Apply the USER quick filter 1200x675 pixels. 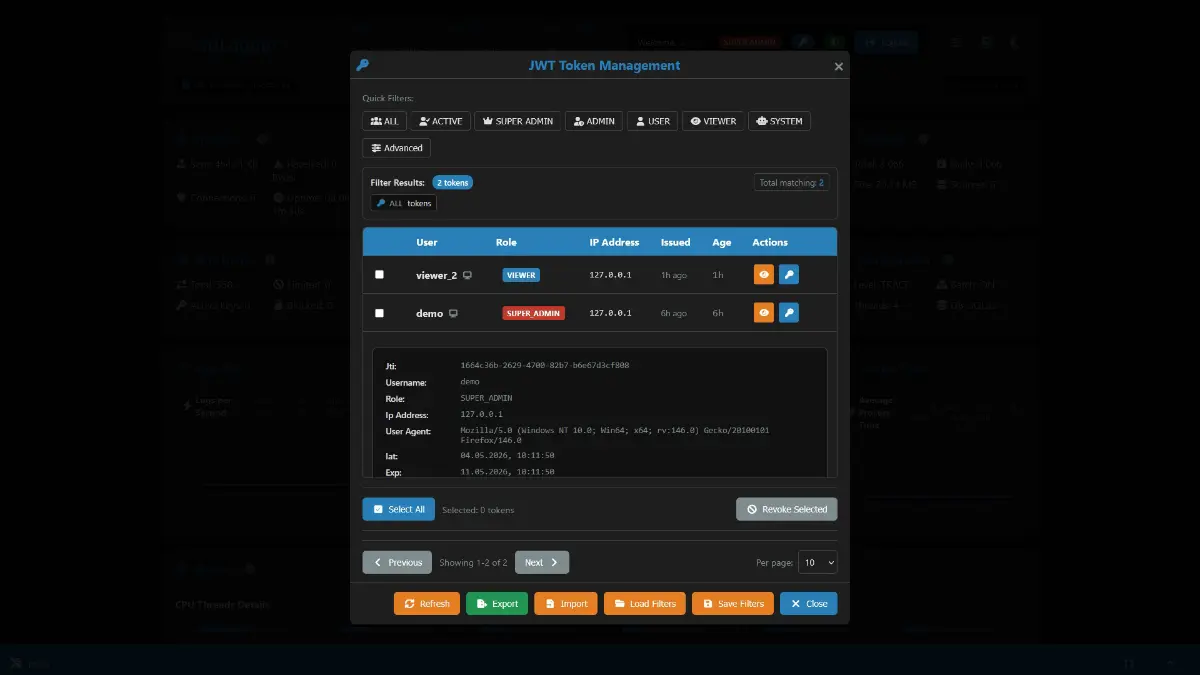coord(652,121)
